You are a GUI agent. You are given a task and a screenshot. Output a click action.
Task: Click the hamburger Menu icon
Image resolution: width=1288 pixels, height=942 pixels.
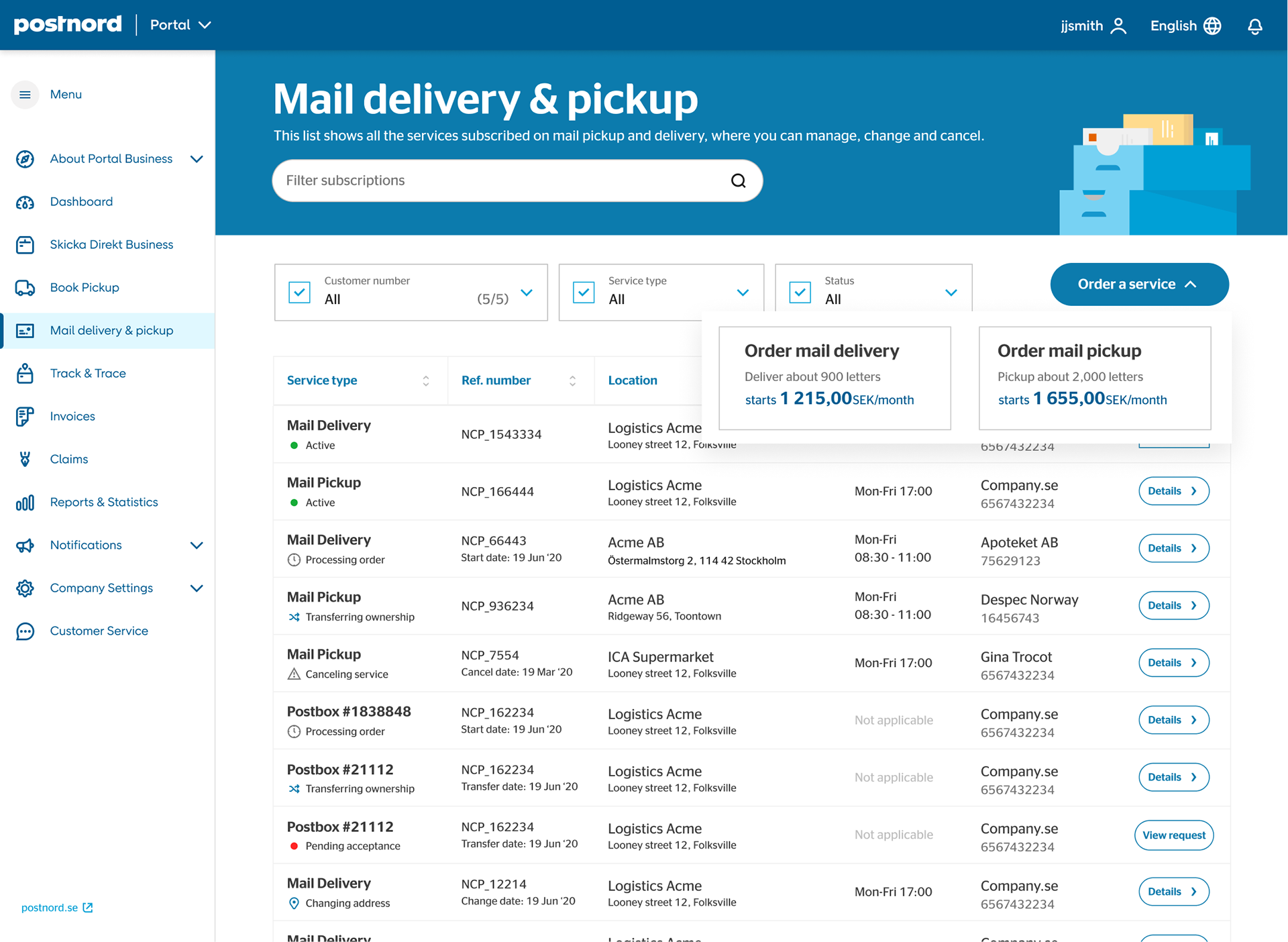(x=25, y=95)
